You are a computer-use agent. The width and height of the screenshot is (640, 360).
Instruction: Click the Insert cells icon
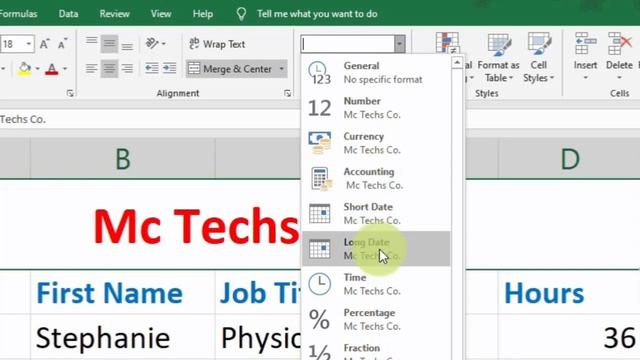(585, 43)
